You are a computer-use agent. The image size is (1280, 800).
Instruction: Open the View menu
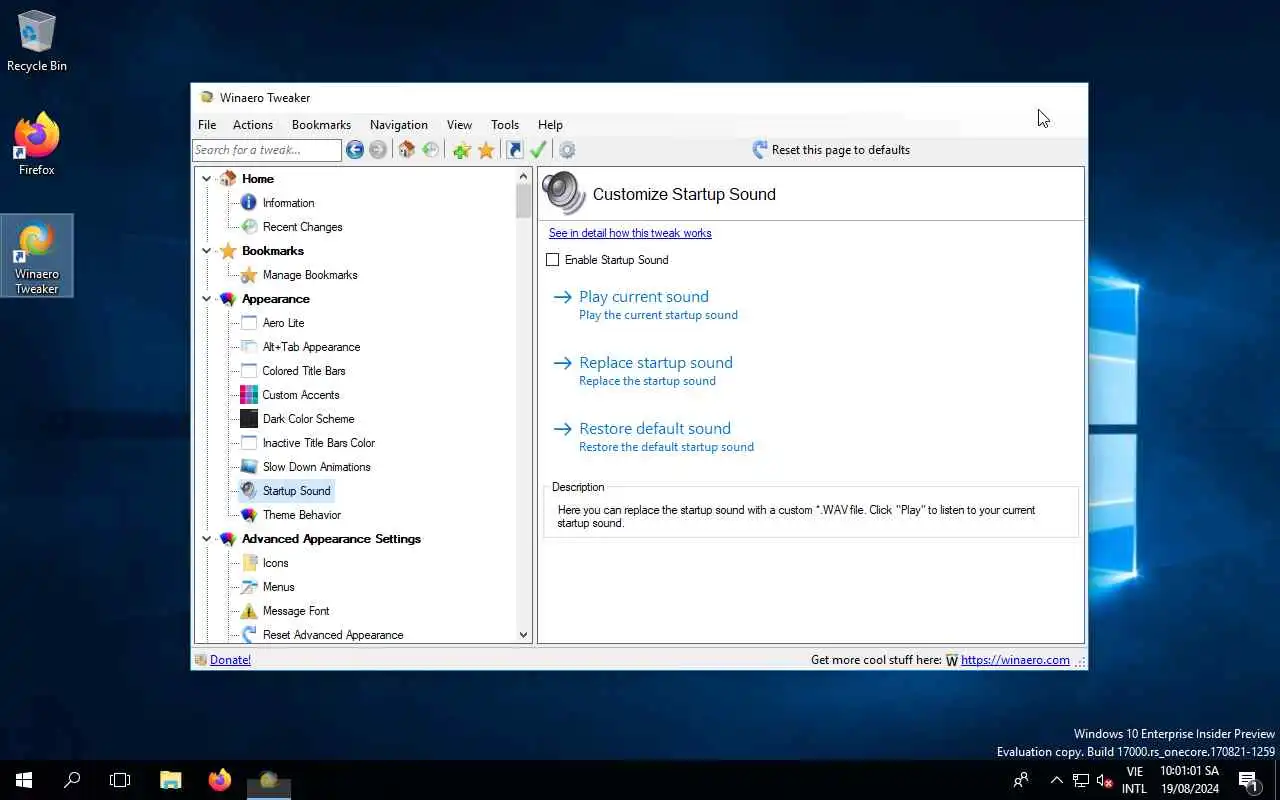click(459, 125)
